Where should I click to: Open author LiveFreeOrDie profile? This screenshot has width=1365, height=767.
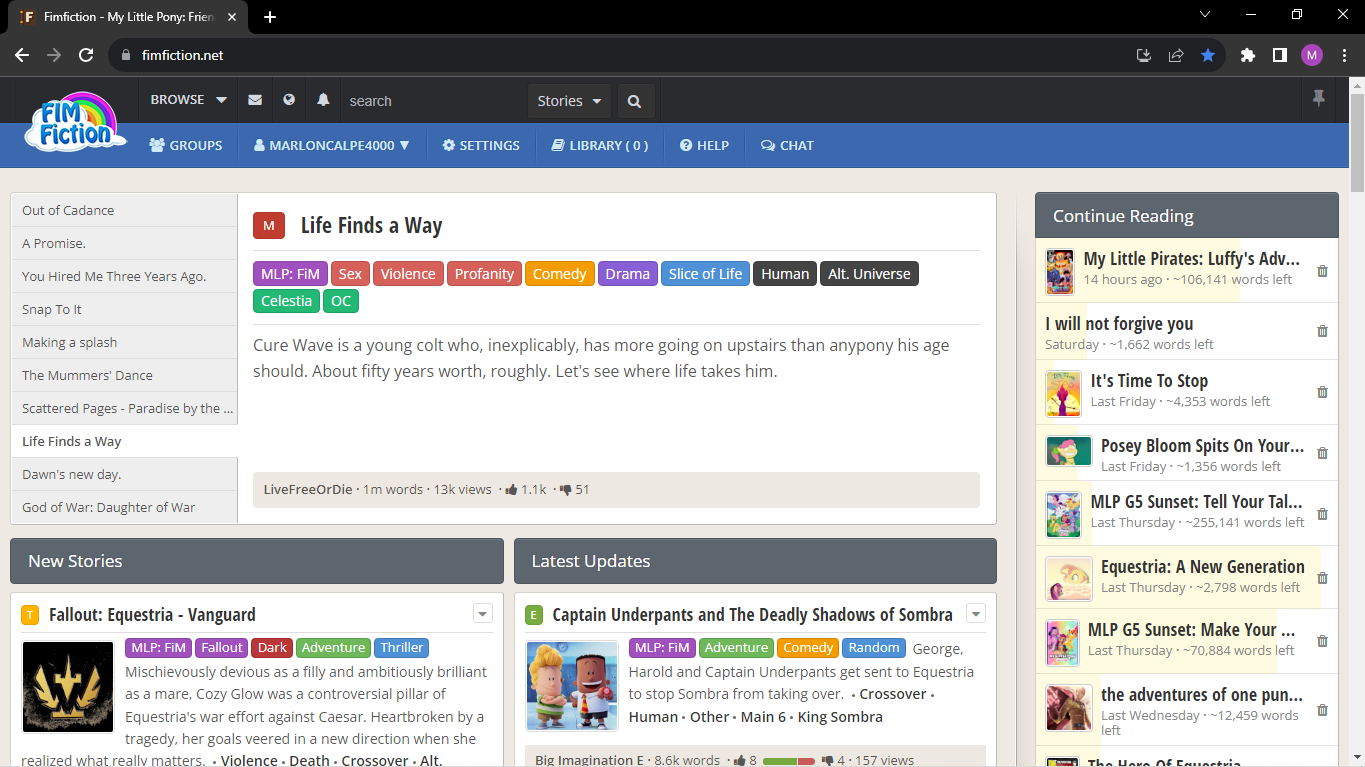tap(308, 490)
